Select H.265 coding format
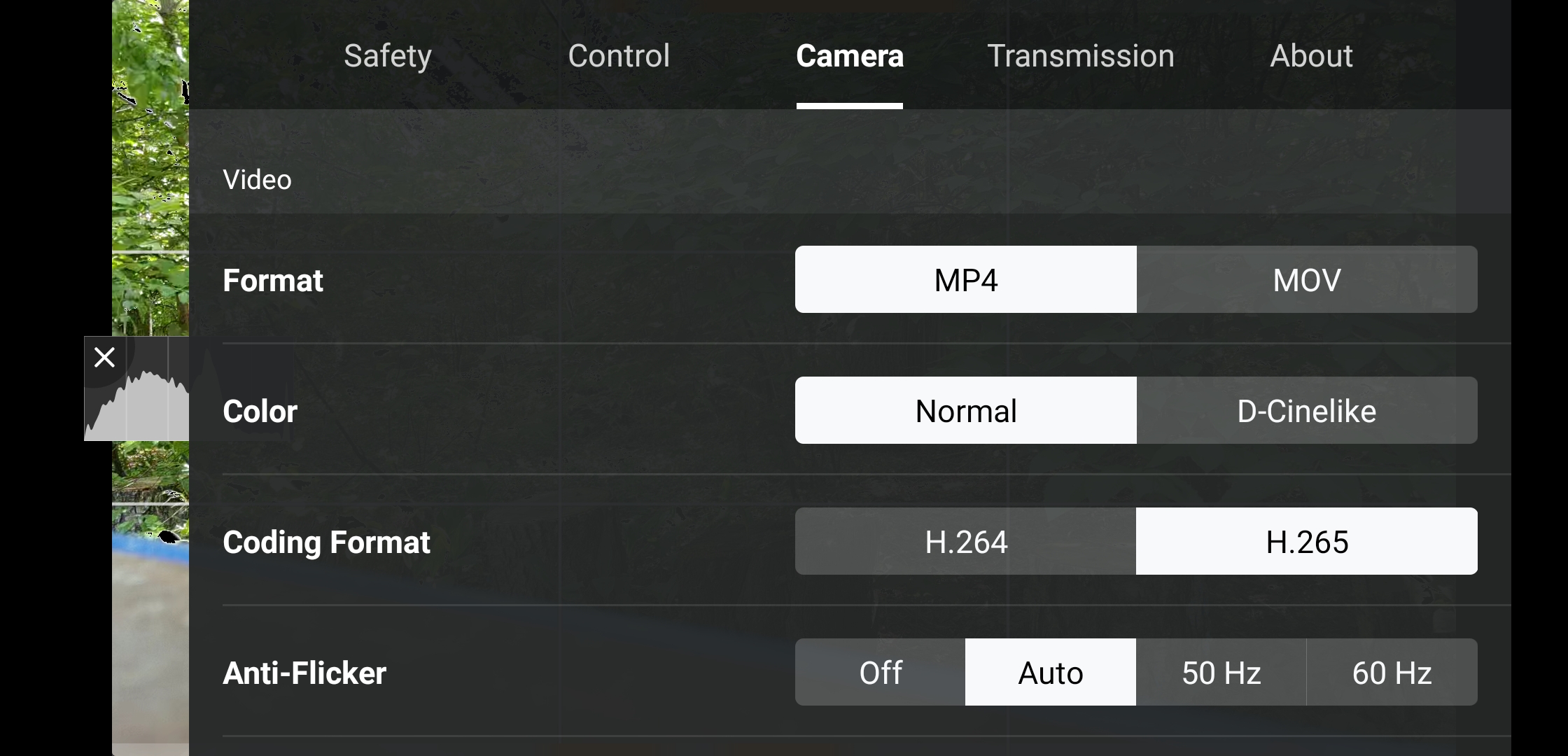Image resolution: width=1568 pixels, height=756 pixels. click(1307, 541)
